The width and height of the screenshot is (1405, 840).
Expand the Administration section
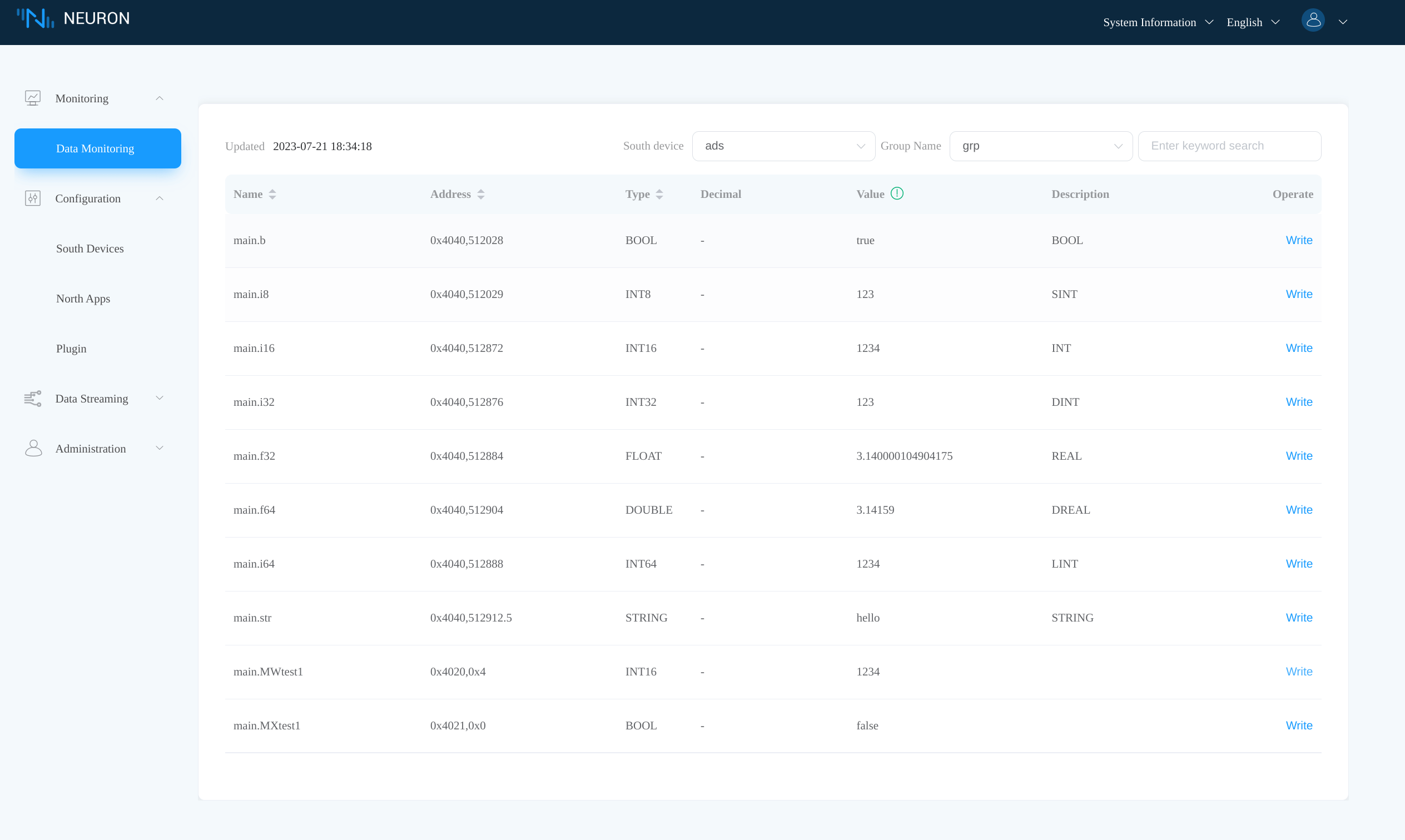click(159, 448)
